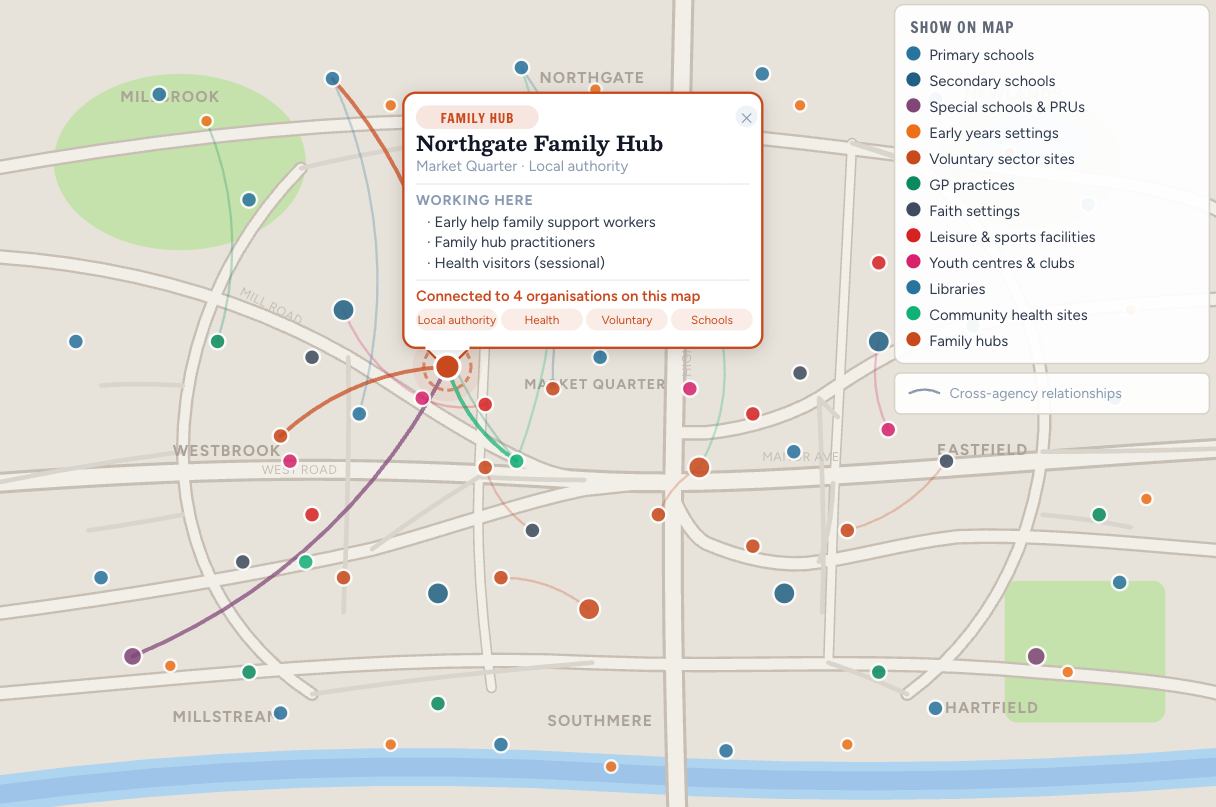Screen dimensions: 1216x807
Task: Select the Voluntary connection tag
Action: (627, 320)
